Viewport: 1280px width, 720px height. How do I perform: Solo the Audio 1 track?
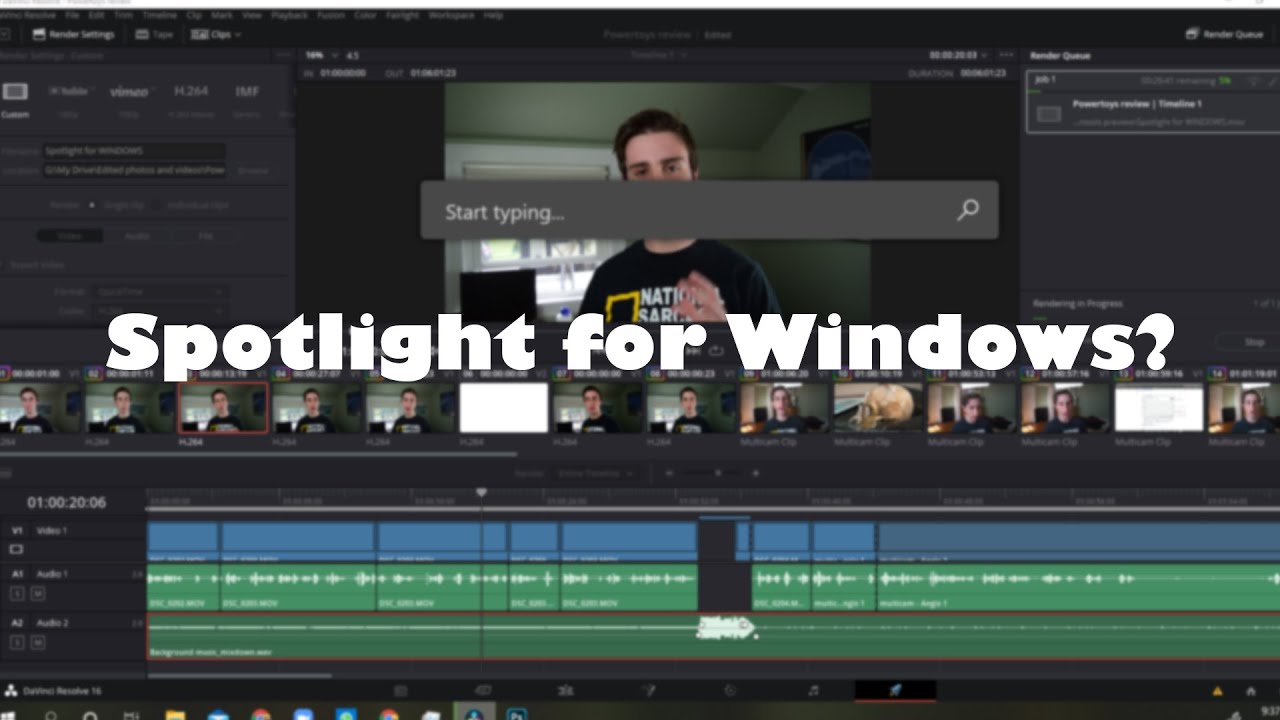pyautogui.click(x=16, y=593)
